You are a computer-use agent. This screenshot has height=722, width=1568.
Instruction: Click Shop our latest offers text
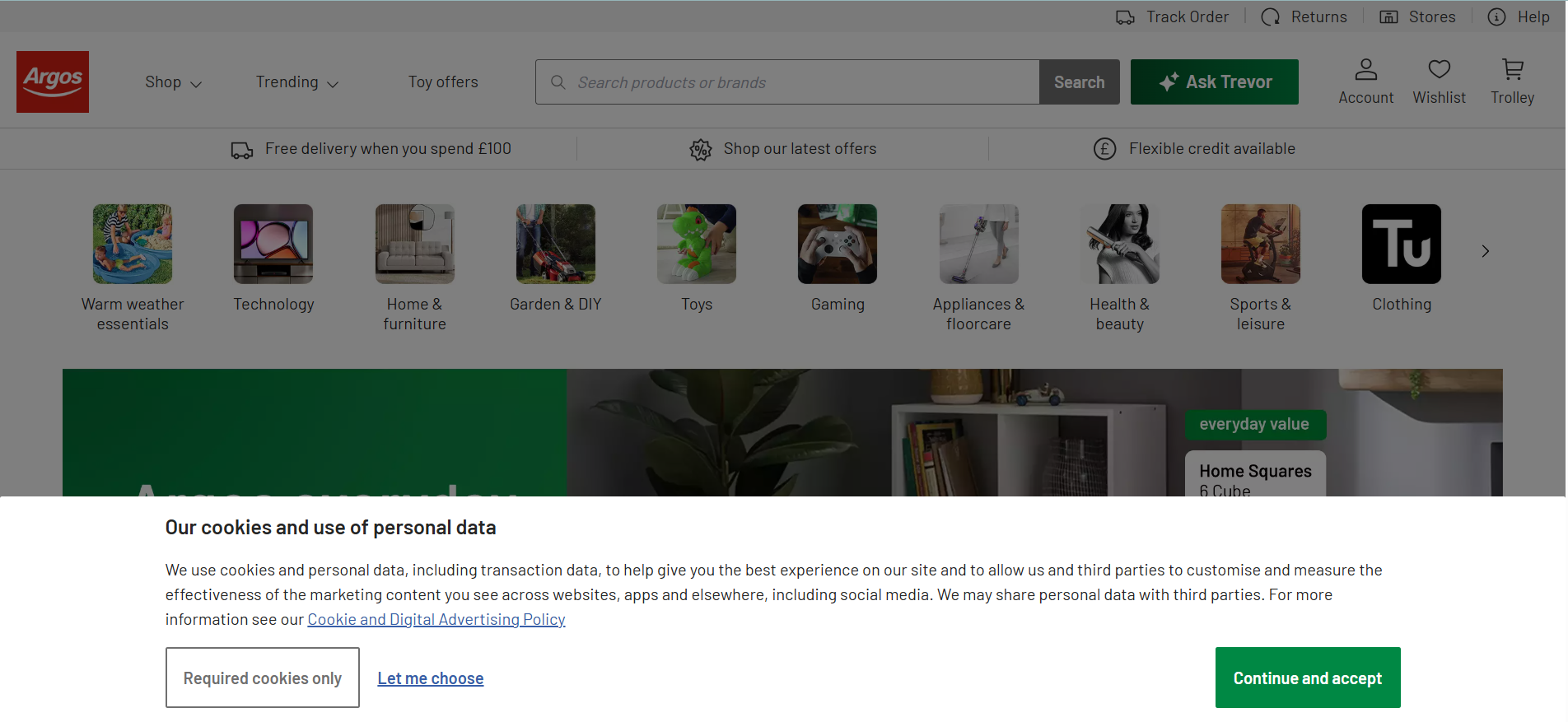click(800, 149)
